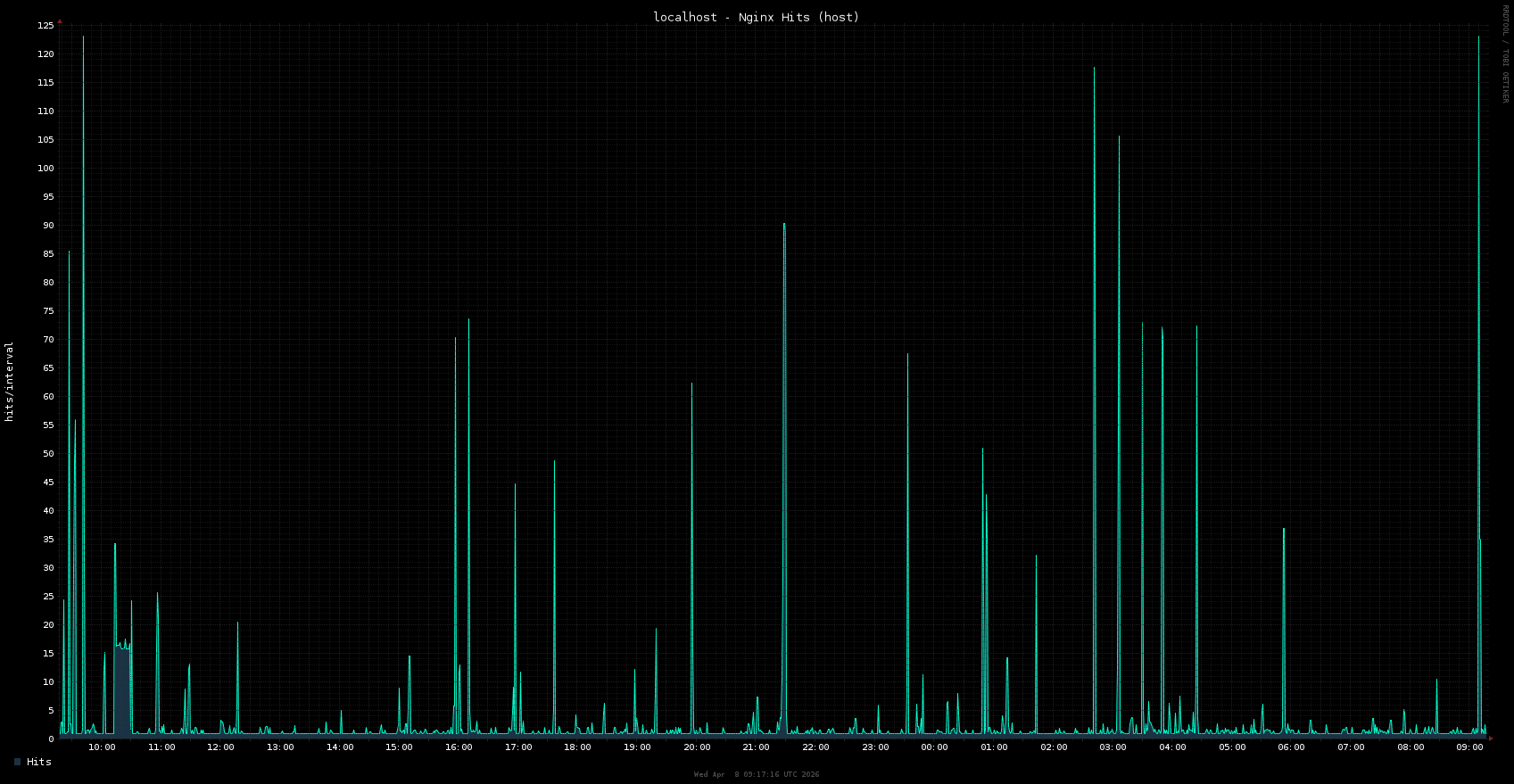Click the 35 y-axis value
Viewport: 1514px width, 784px height.
pos(48,540)
